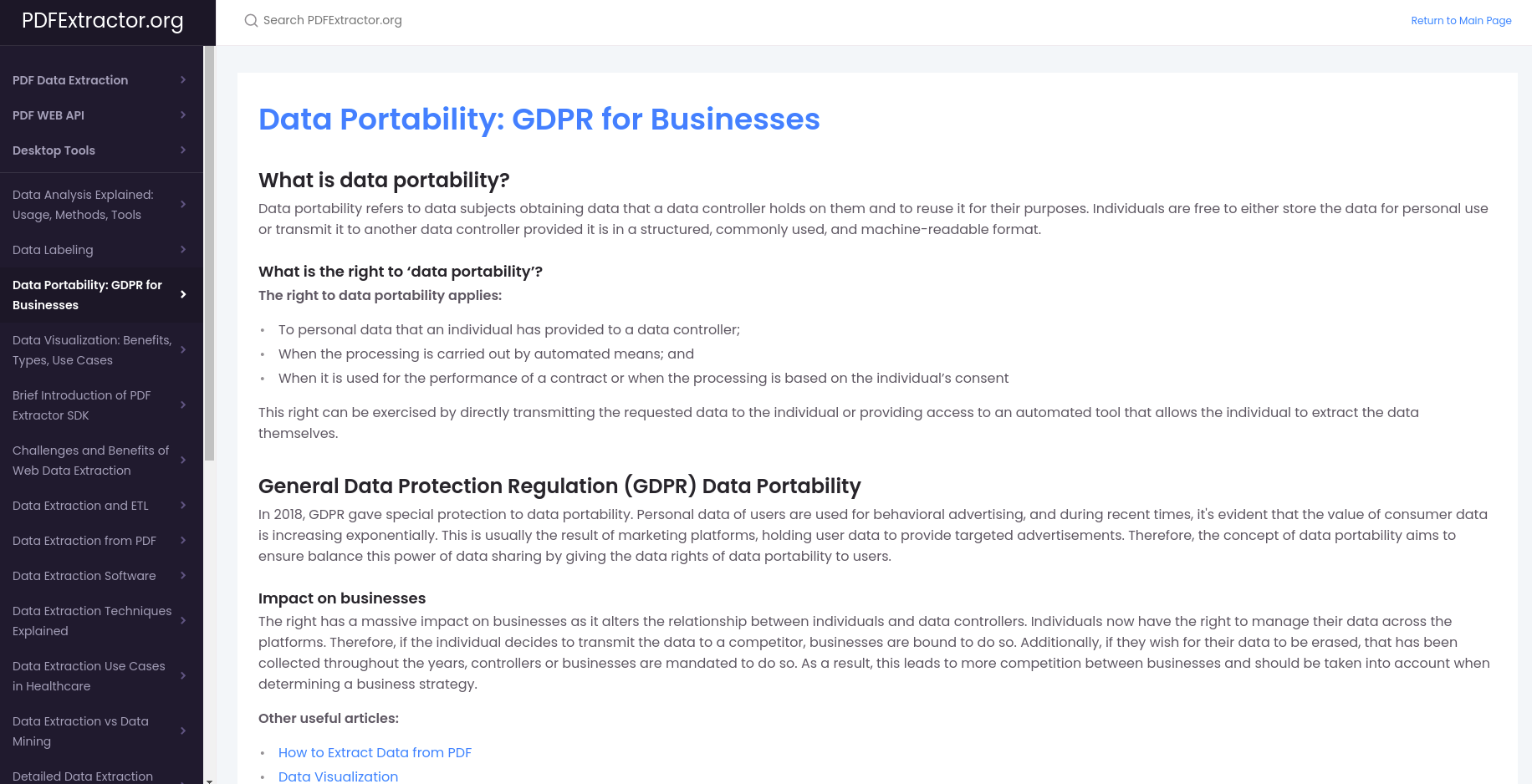Click Return to Main Page link
1532x784 pixels.
[x=1461, y=21]
